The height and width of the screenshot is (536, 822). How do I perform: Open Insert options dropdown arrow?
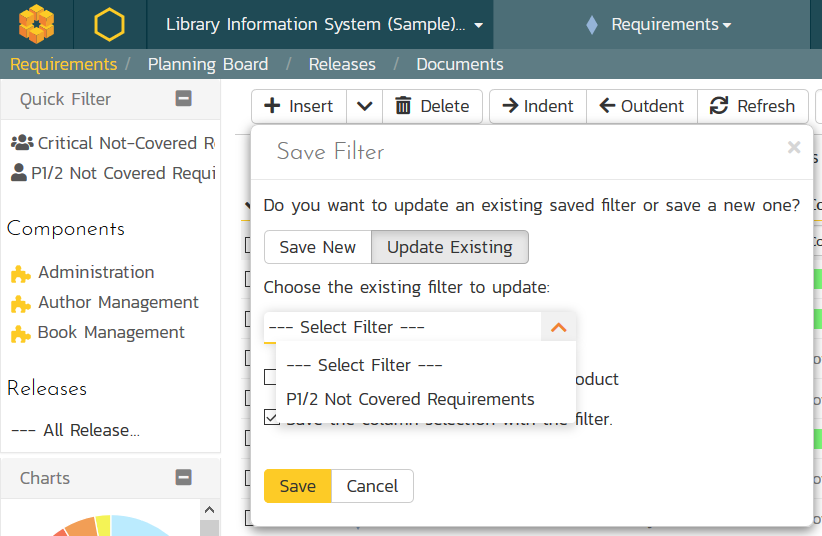[x=364, y=106]
